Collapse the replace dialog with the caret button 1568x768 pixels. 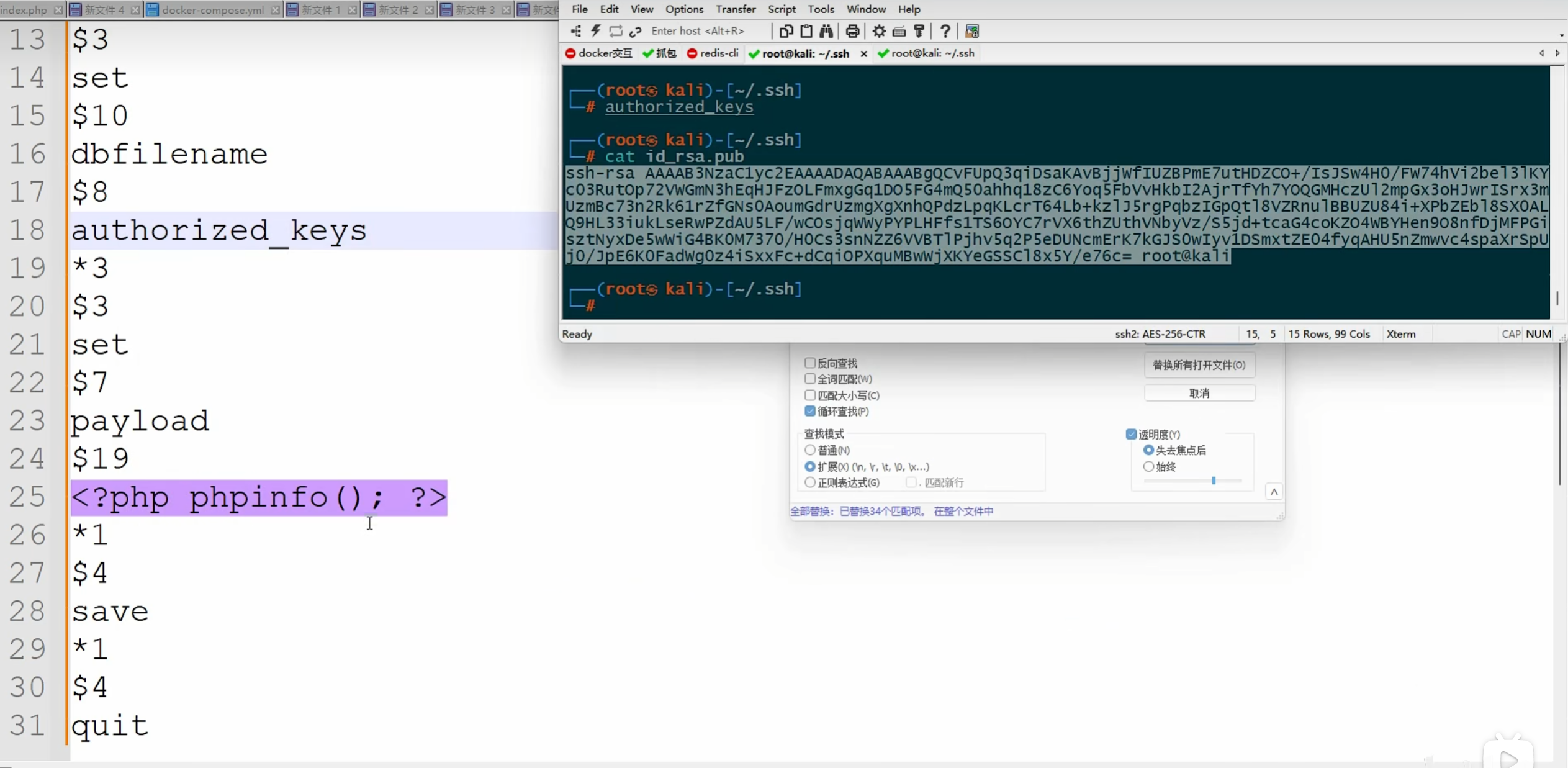1274,492
